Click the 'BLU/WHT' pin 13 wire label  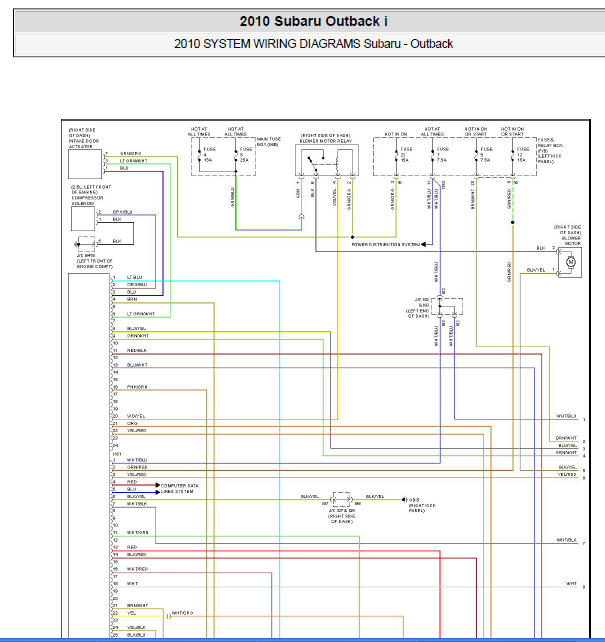[137, 365]
